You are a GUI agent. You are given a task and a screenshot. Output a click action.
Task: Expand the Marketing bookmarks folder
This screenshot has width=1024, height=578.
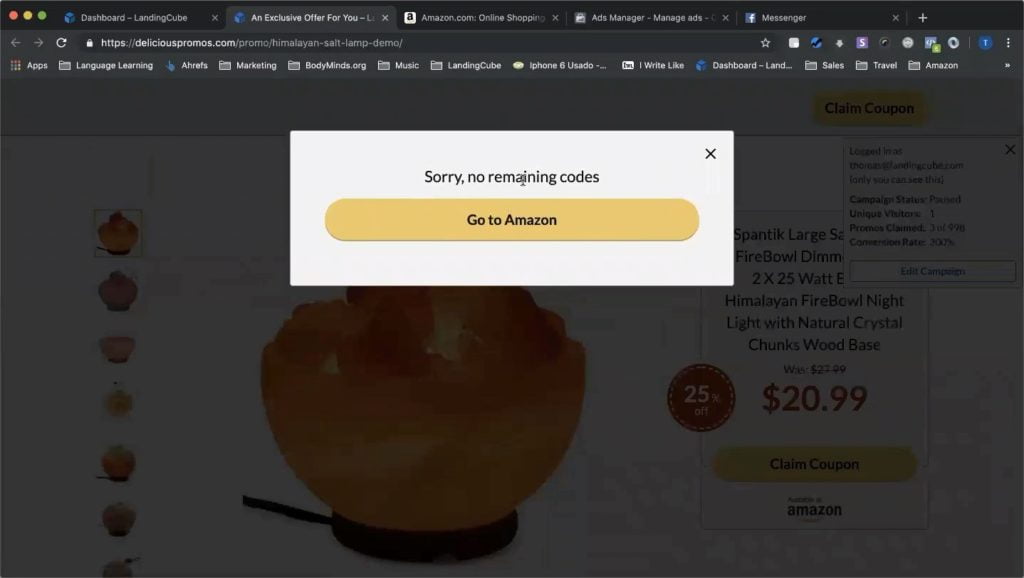click(248, 65)
